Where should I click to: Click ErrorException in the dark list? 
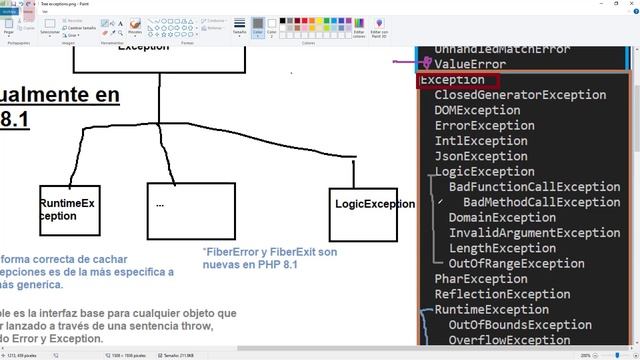[x=484, y=125]
